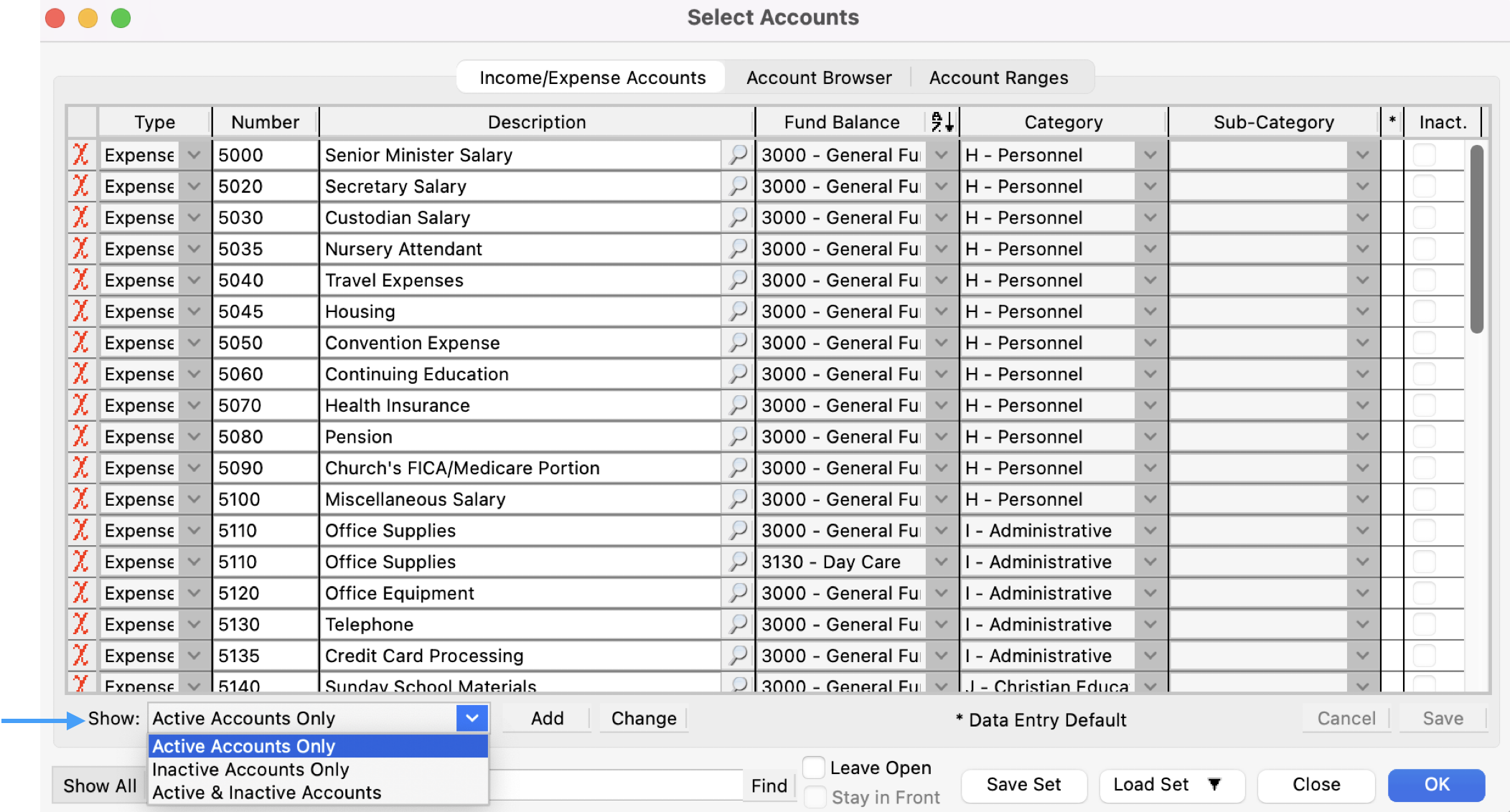Viewport: 1510px width, 812px height.
Task: Expand Type dropdown for account 5040
Action: [x=194, y=280]
